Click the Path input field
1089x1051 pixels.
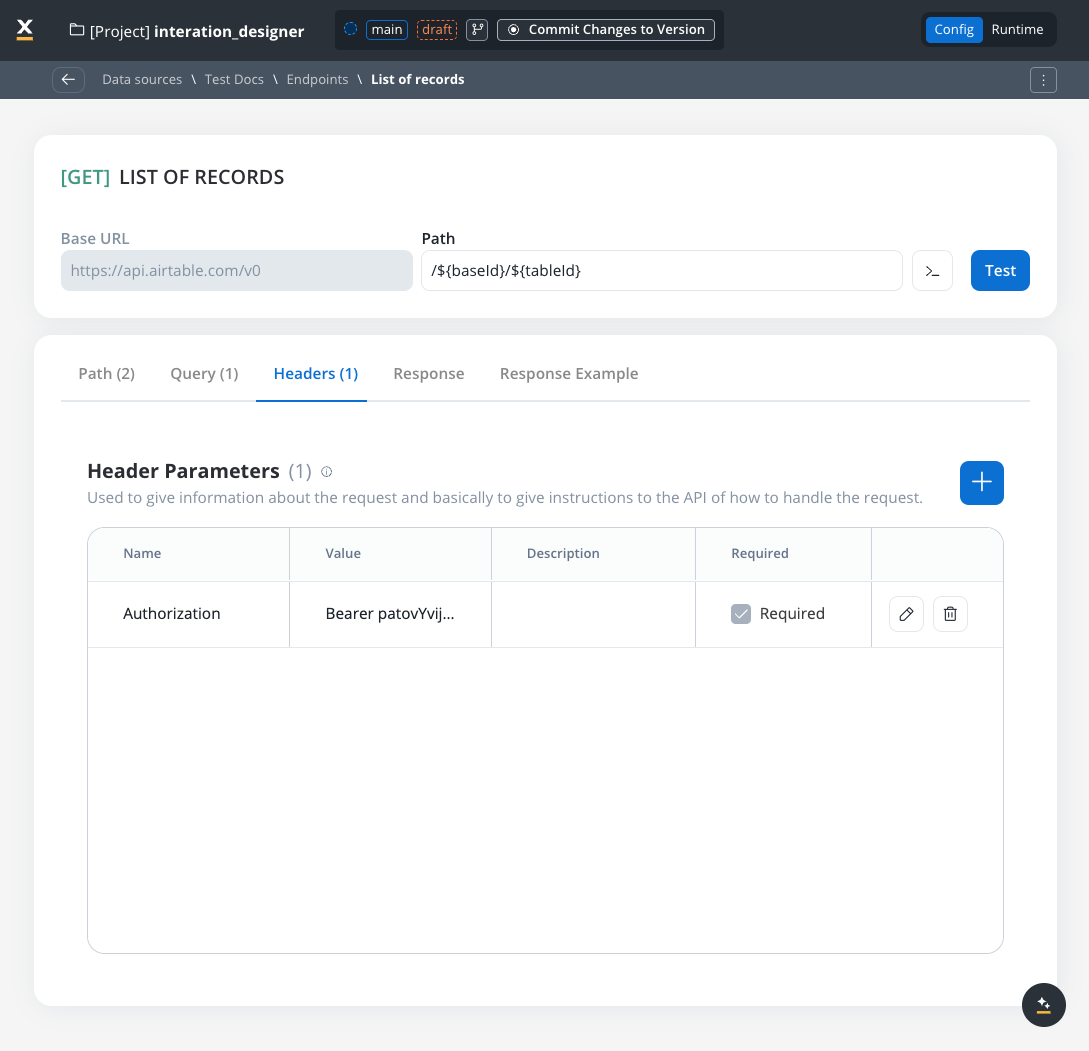pyautogui.click(x=661, y=271)
